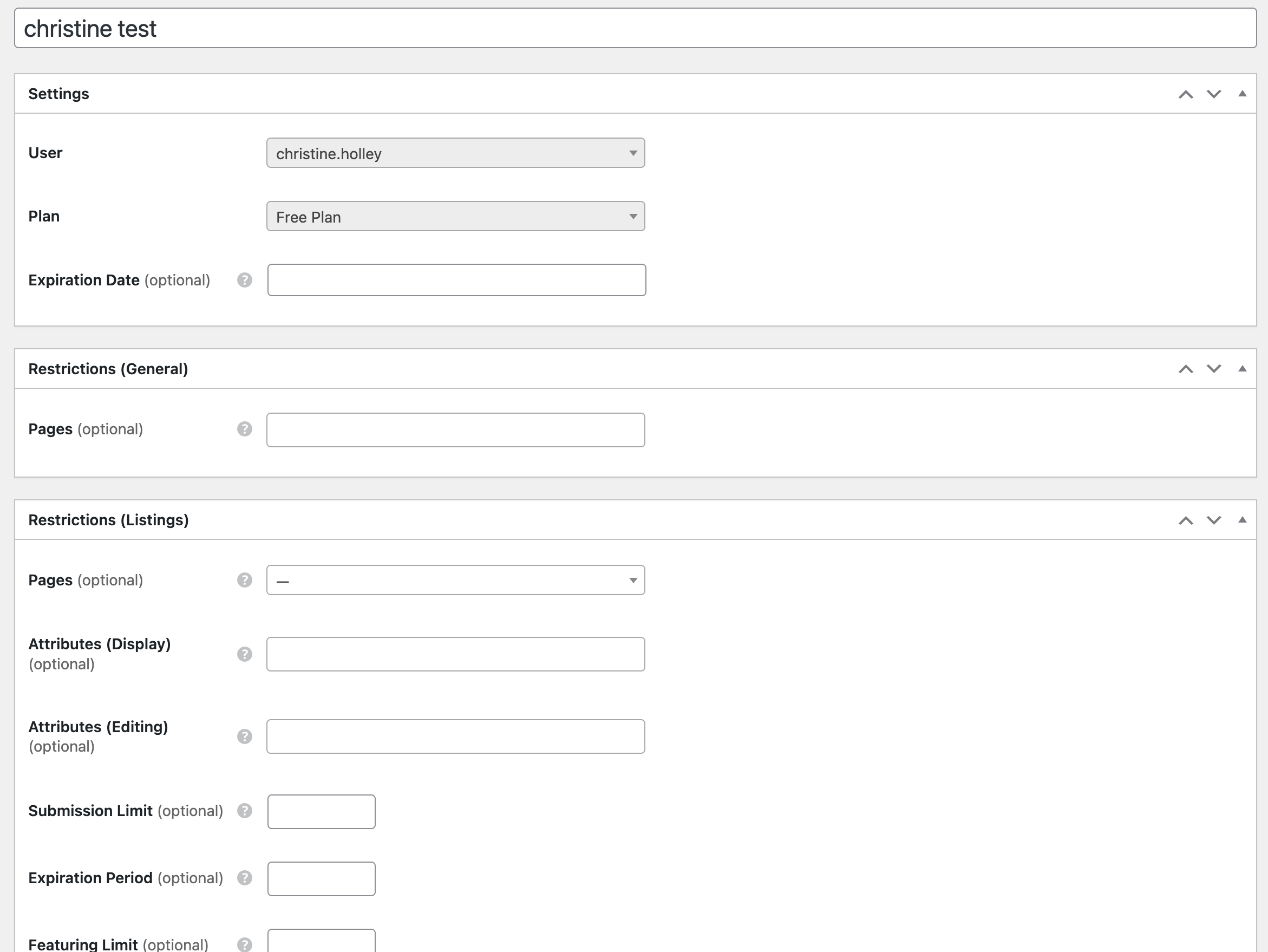
Task: Click help icon for general Pages restriction
Action: 245,429
